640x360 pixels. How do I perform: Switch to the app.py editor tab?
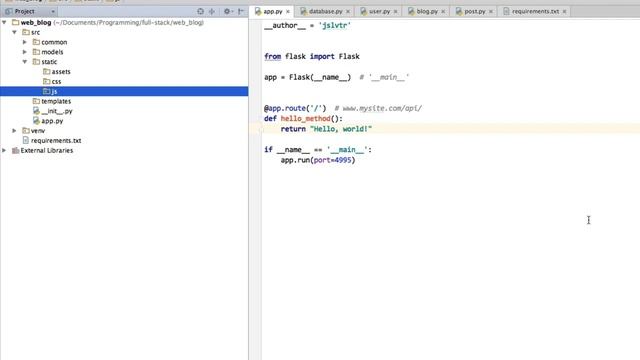coord(273,11)
